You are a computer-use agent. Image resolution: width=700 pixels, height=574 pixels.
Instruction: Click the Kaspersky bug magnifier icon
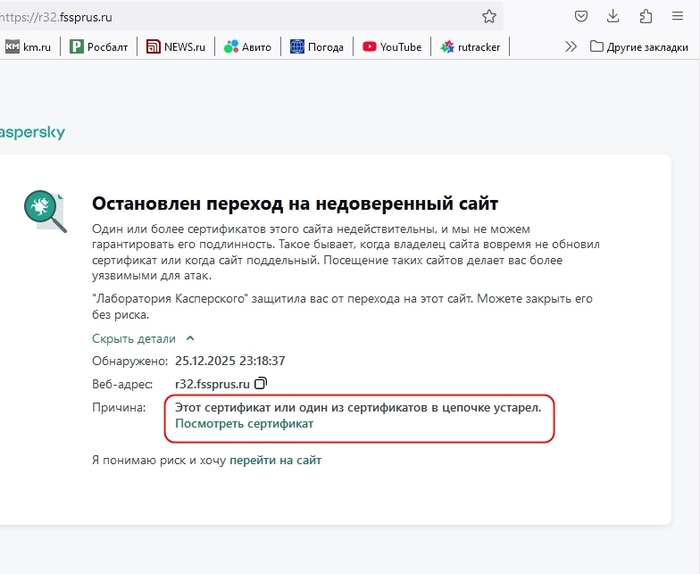(45, 211)
